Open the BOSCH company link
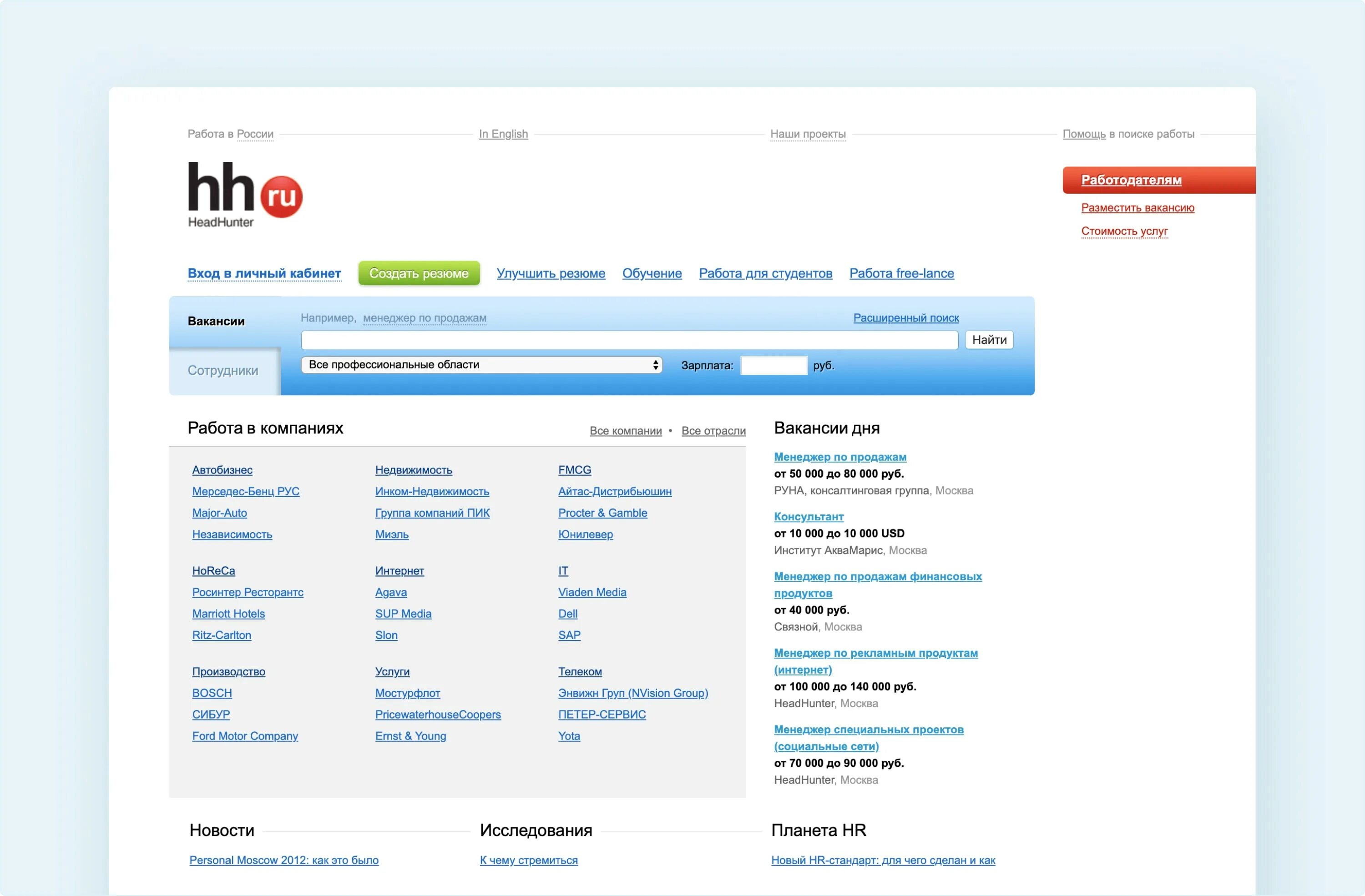1365x896 pixels. coord(212,693)
